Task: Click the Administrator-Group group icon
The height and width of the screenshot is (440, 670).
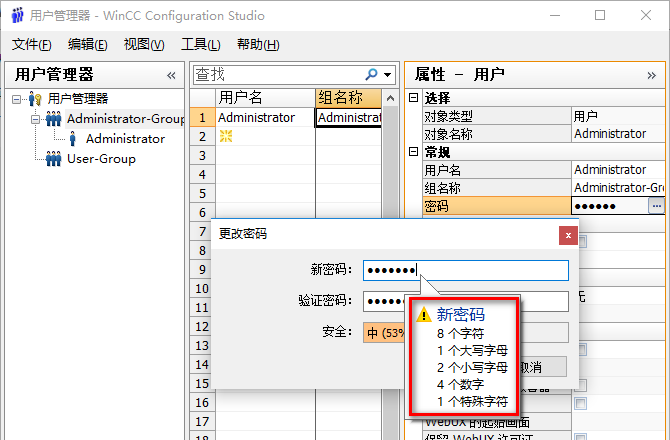Action: tap(53, 119)
